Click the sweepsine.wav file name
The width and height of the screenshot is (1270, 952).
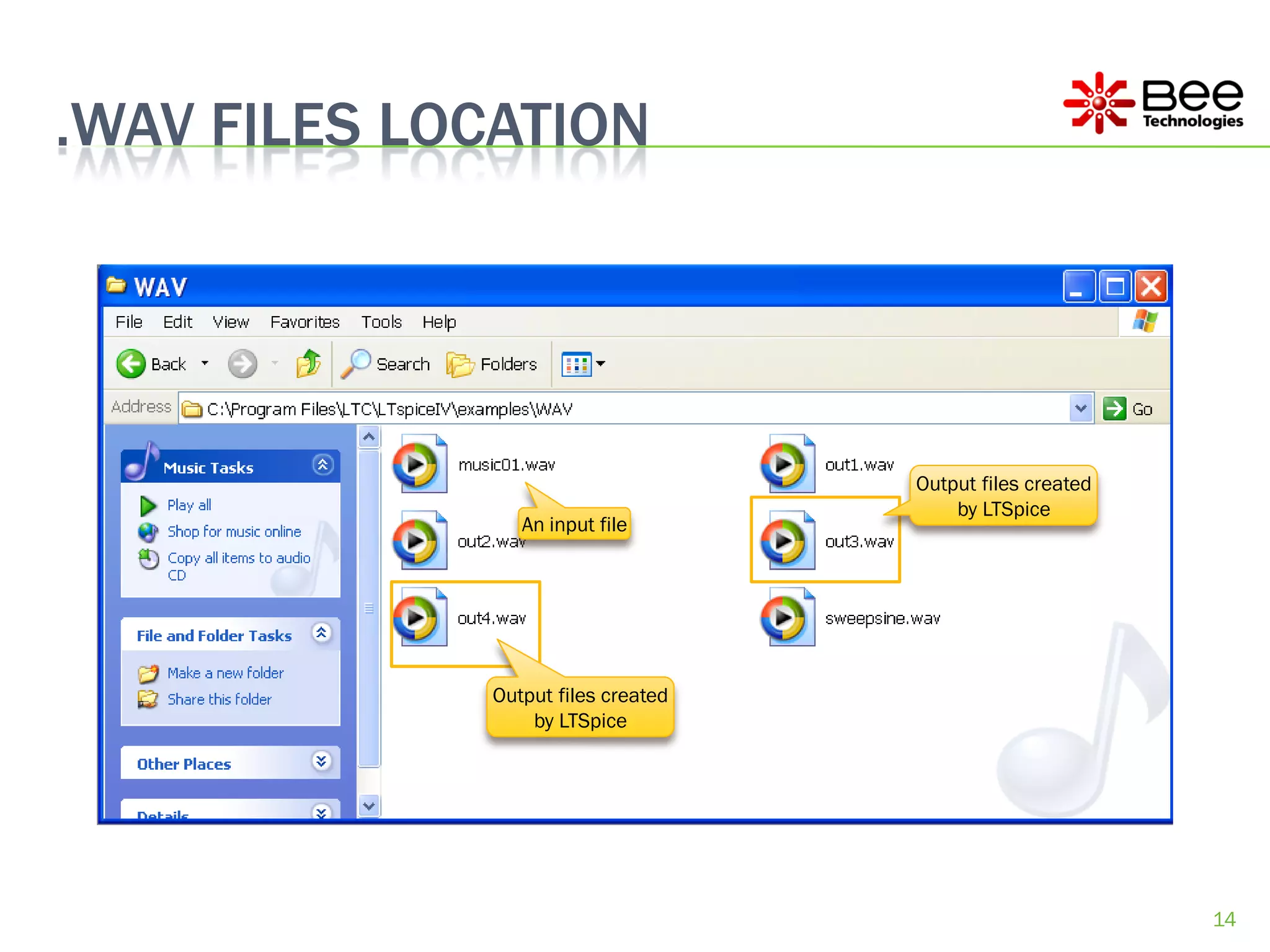882,619
